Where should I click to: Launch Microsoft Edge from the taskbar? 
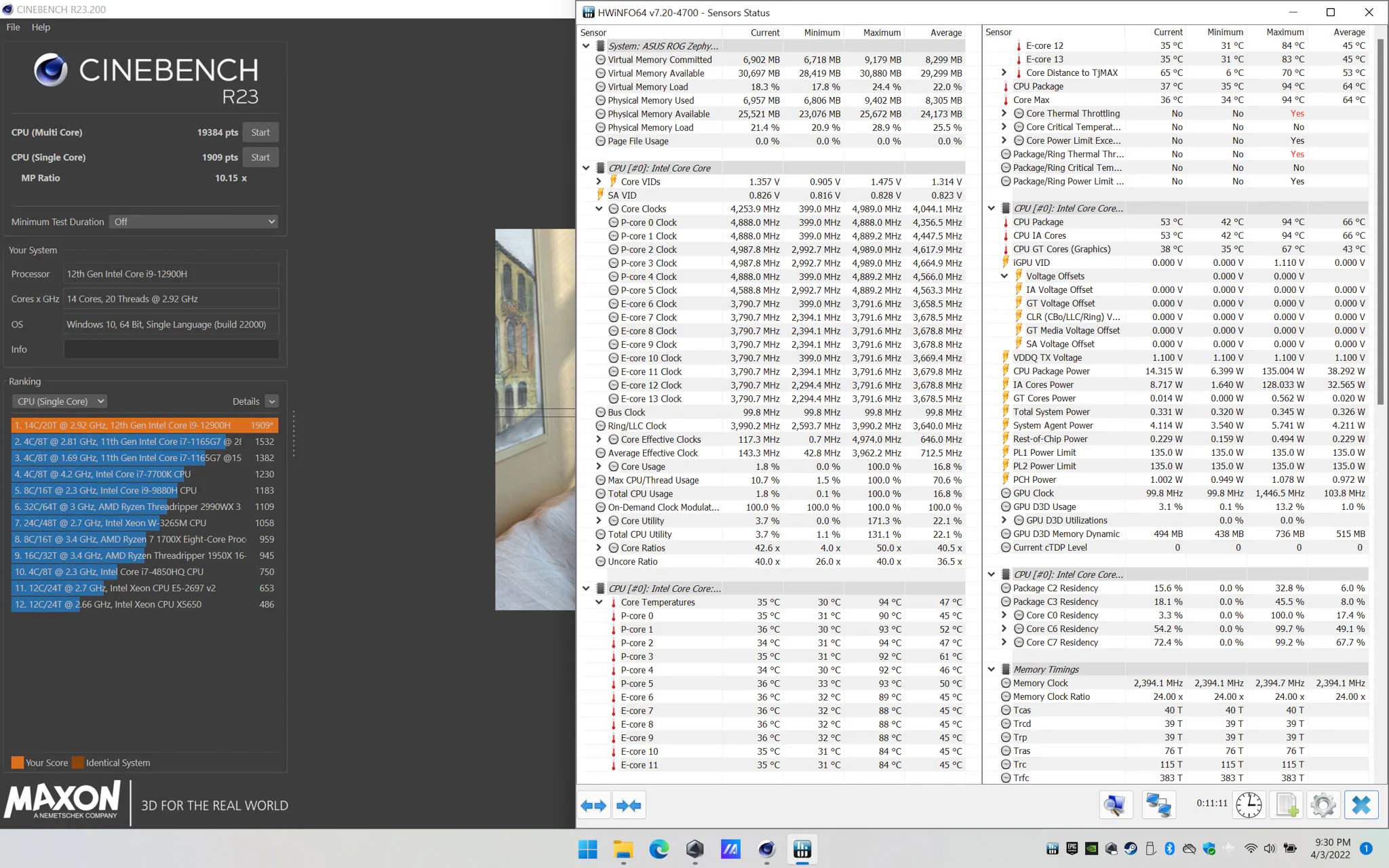point(659,849)
